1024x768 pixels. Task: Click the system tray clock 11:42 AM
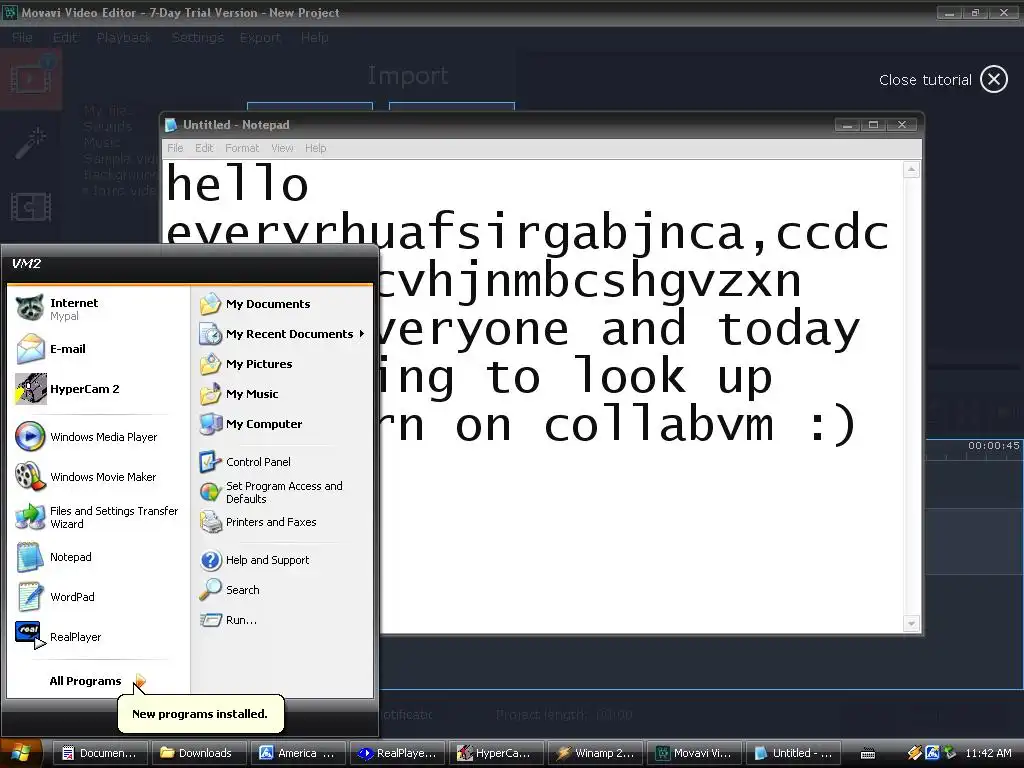[988, 753]
